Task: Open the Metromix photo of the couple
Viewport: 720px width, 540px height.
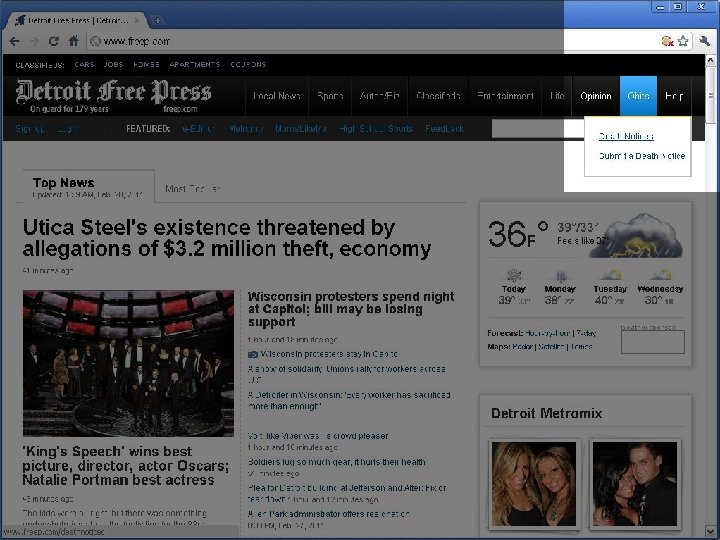Action: point(635,484)
